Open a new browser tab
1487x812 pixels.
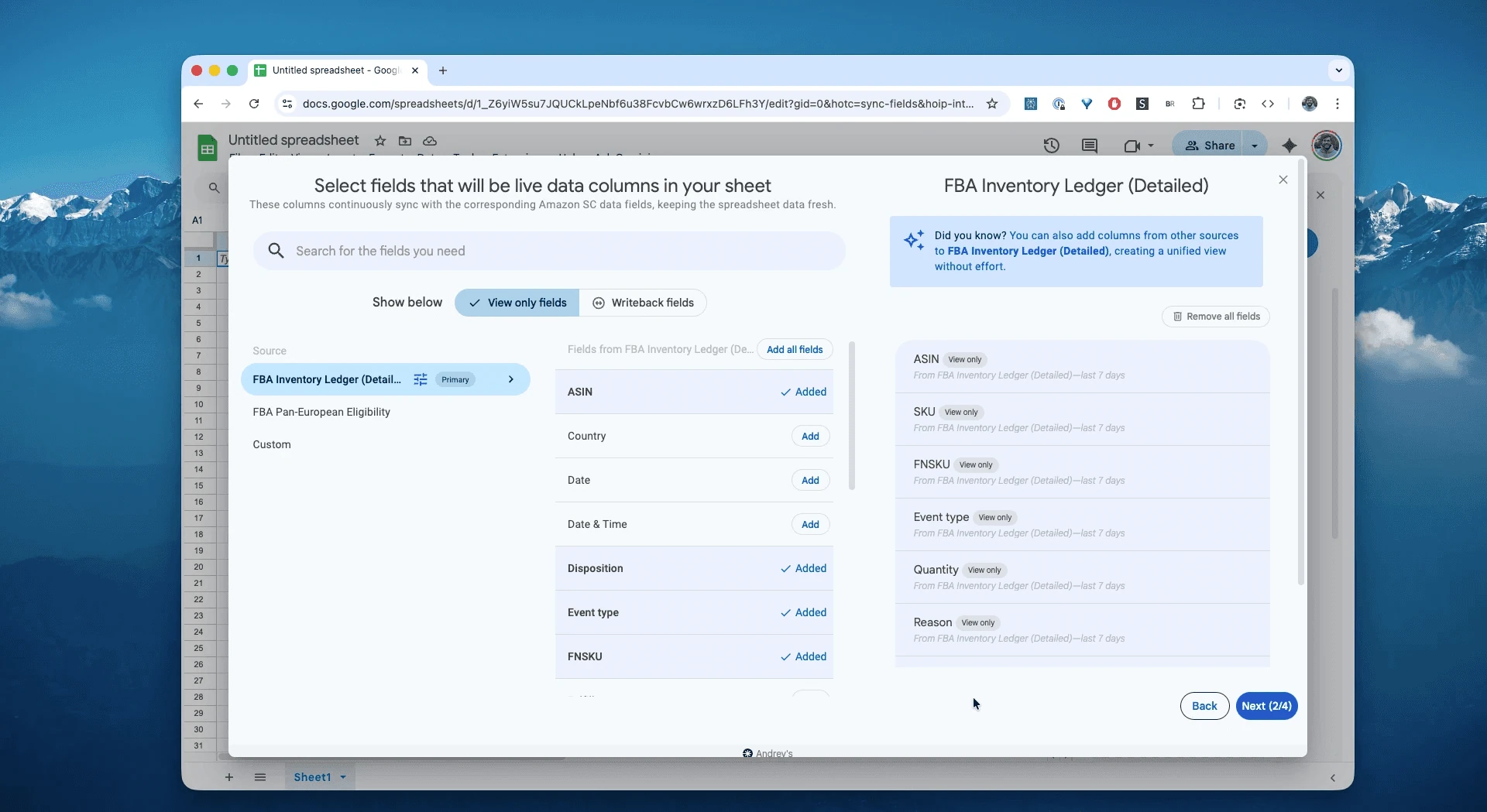pos(443,70)
